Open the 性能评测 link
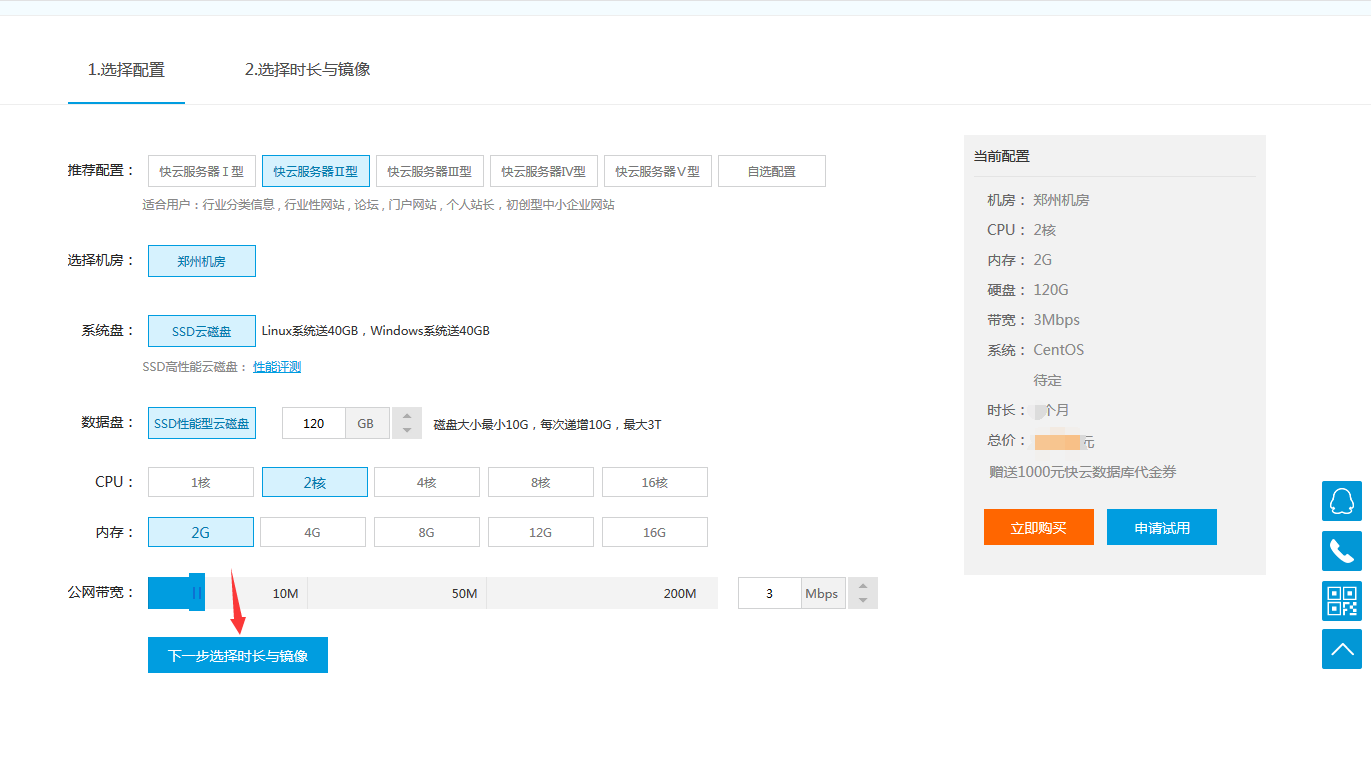The height and width of the screenshot is (757, 1371). (x=277, y=367)
